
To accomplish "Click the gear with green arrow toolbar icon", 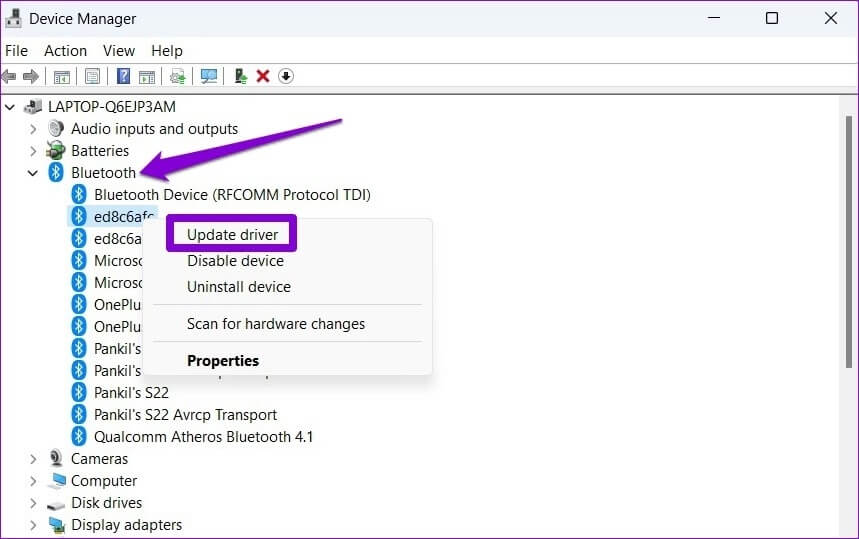I will (x=177, y=77).
